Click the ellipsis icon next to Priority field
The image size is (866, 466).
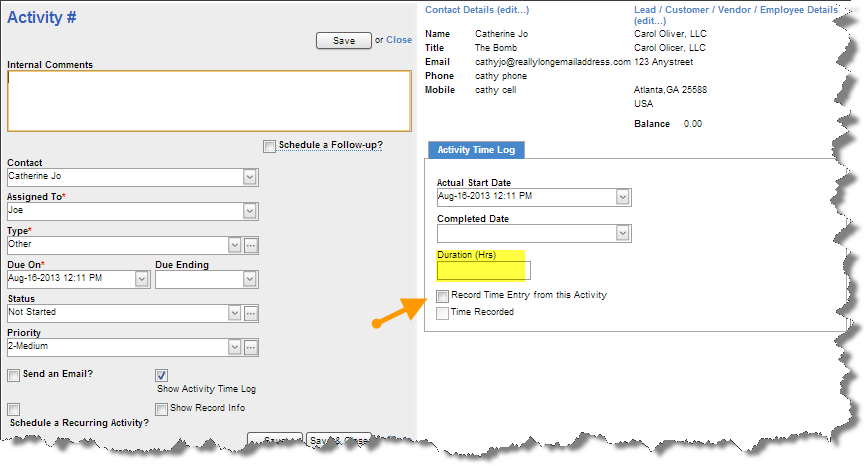[251, 347]
